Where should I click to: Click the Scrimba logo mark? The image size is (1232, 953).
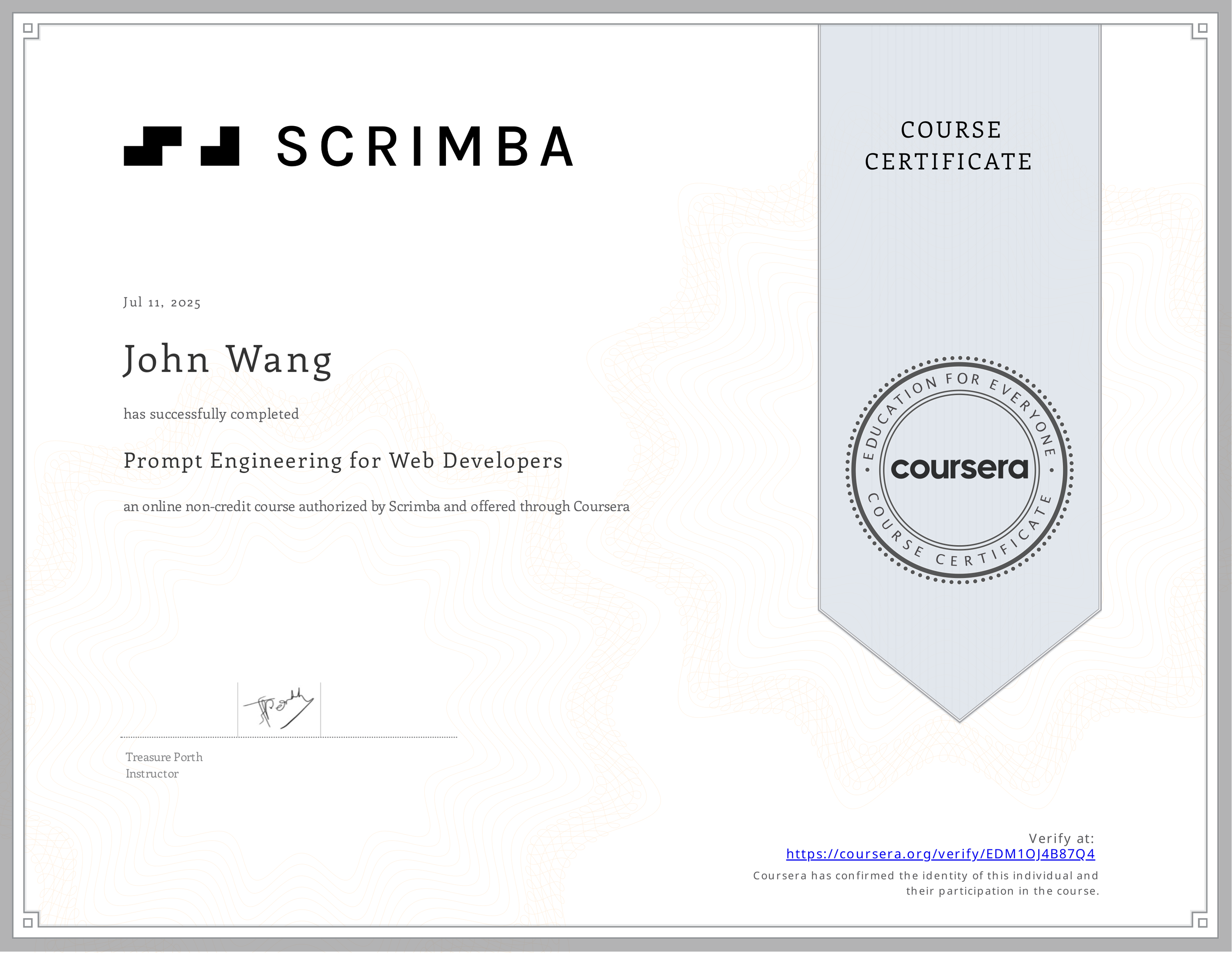pyautogui.click(x=181, y=146)
